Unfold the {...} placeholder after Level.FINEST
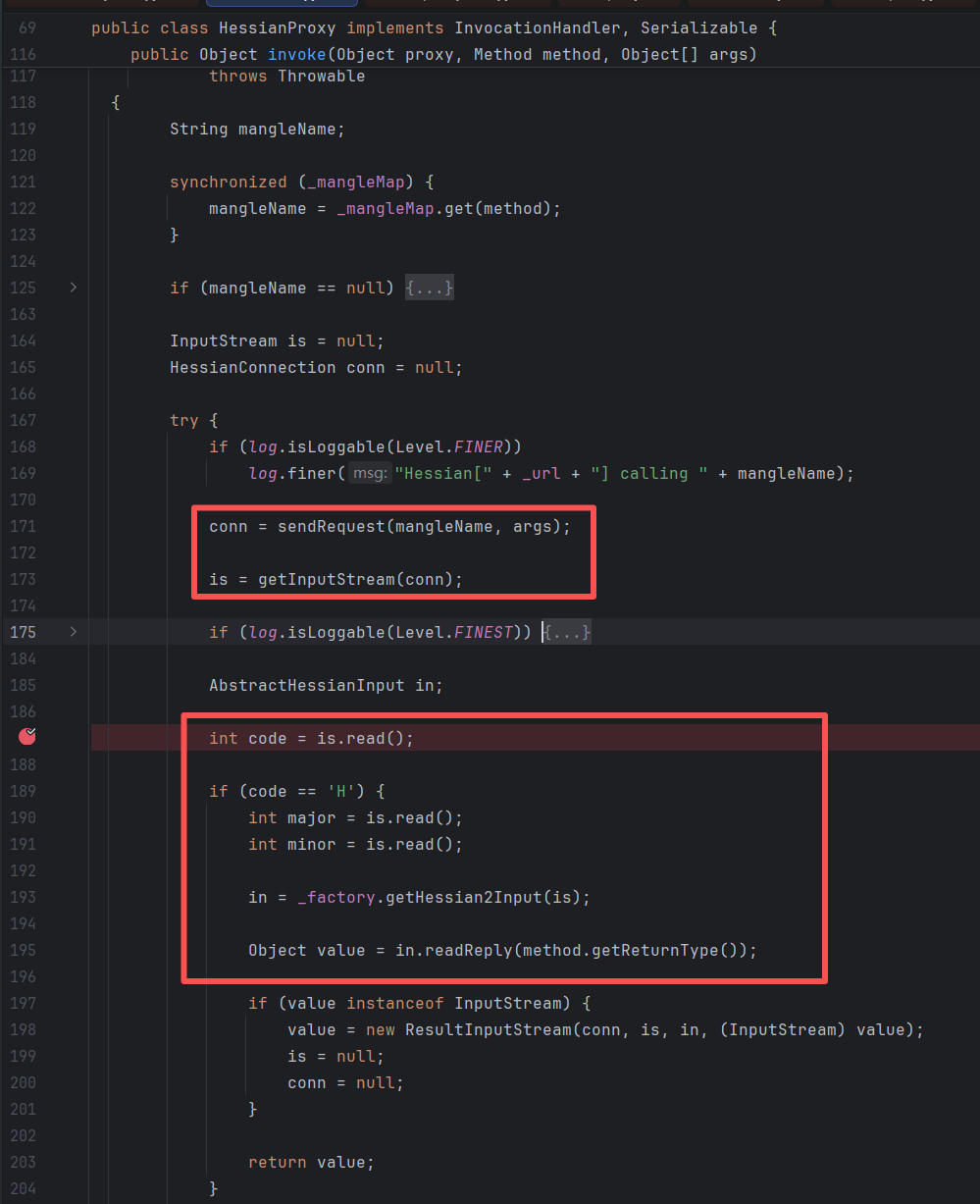980x1204 pixels. tap(568, 633)
